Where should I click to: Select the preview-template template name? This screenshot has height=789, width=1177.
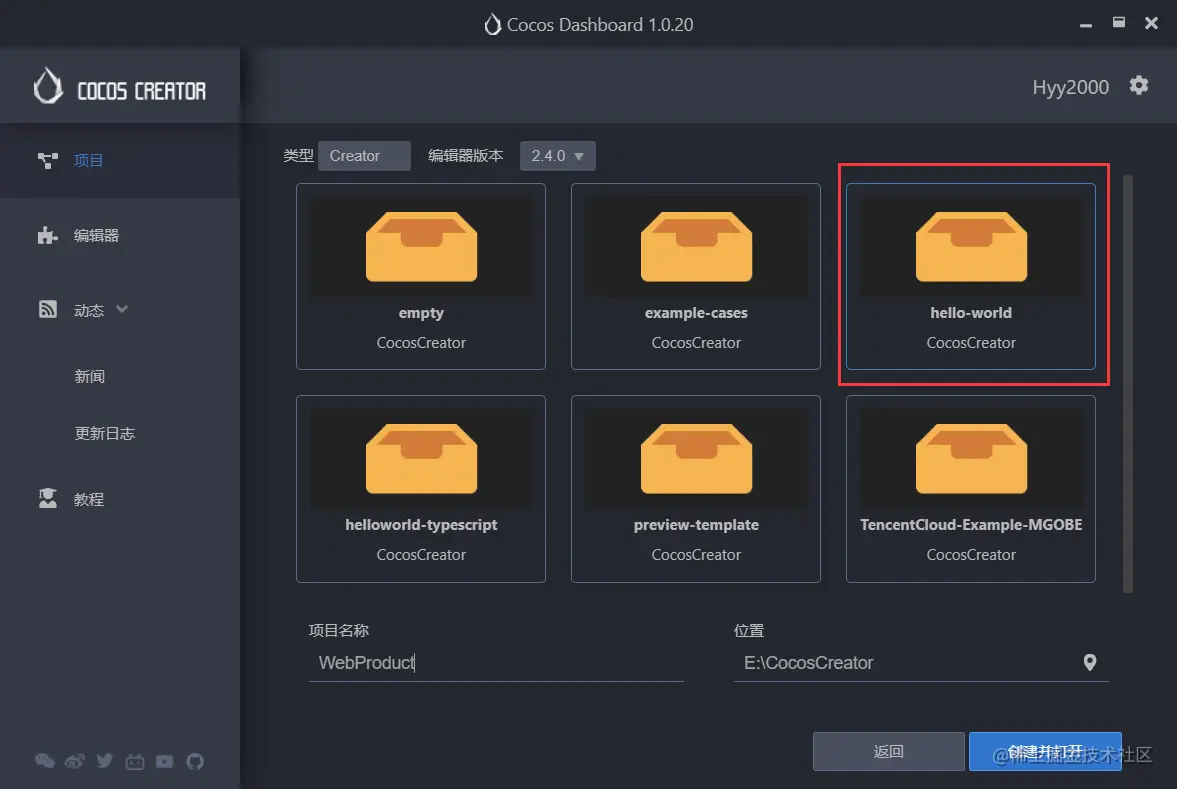click(696, 525)
